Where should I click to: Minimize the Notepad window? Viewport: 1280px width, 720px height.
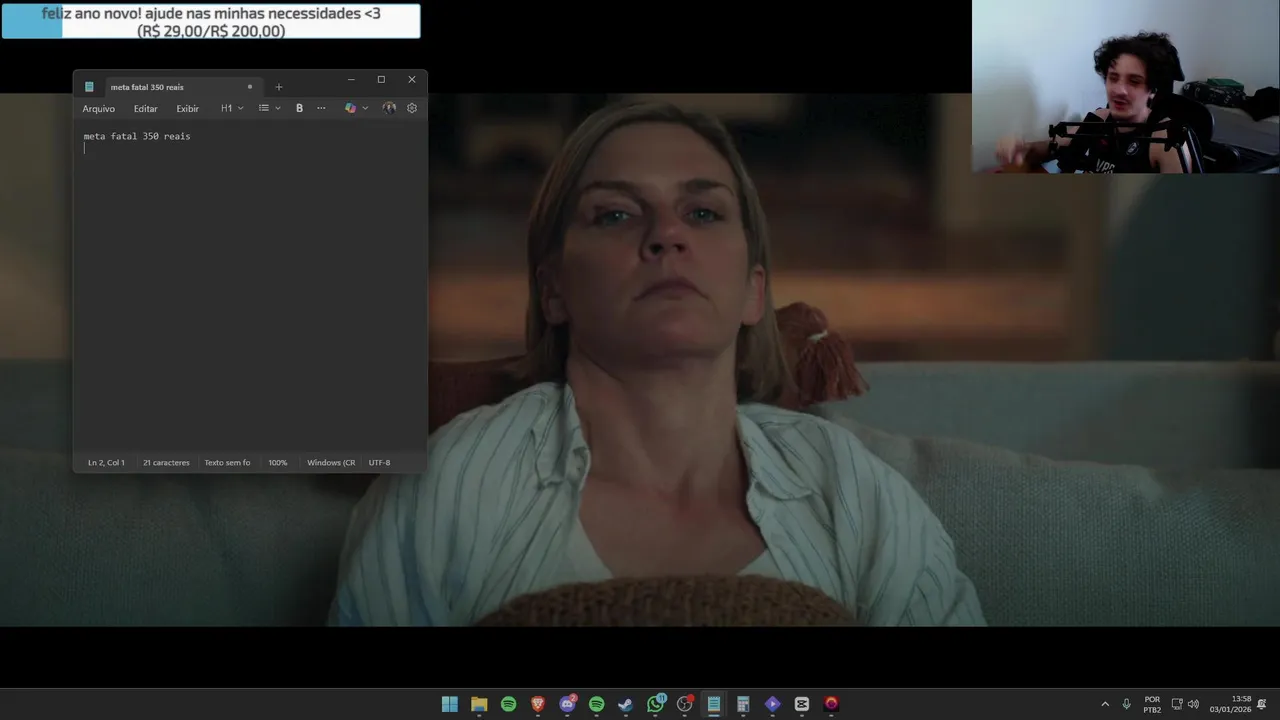351,80
